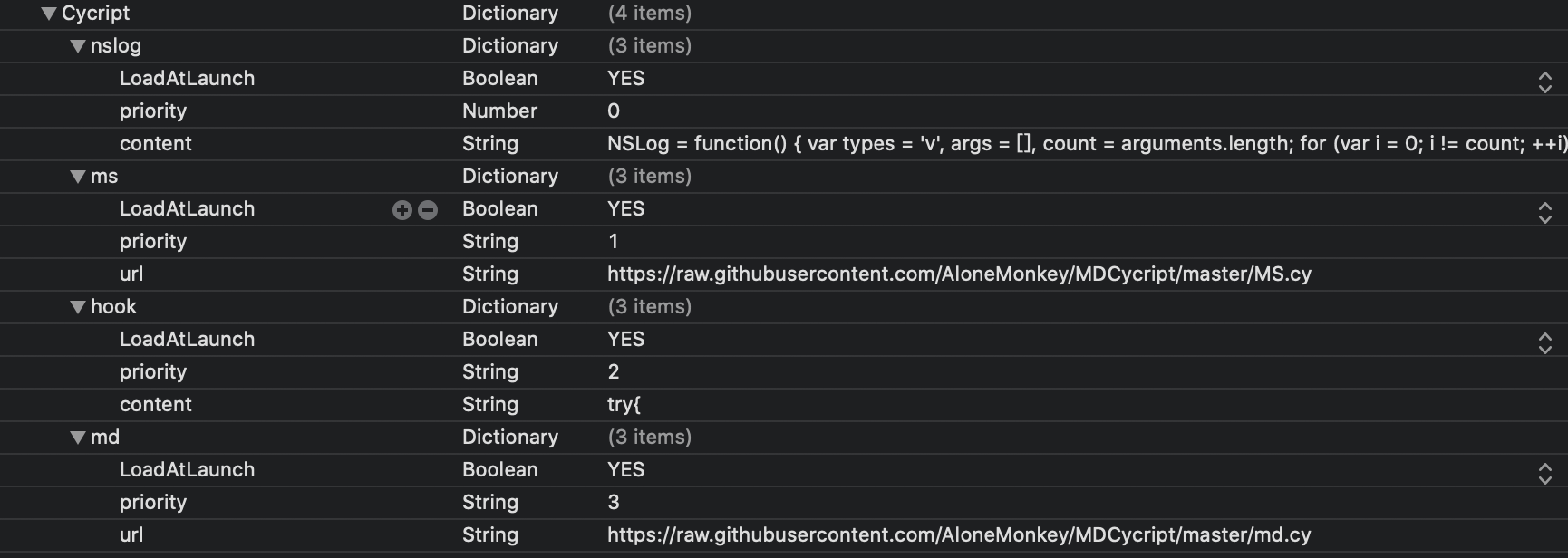Collapse the Cycript dictionary

[x=49, y=14]
